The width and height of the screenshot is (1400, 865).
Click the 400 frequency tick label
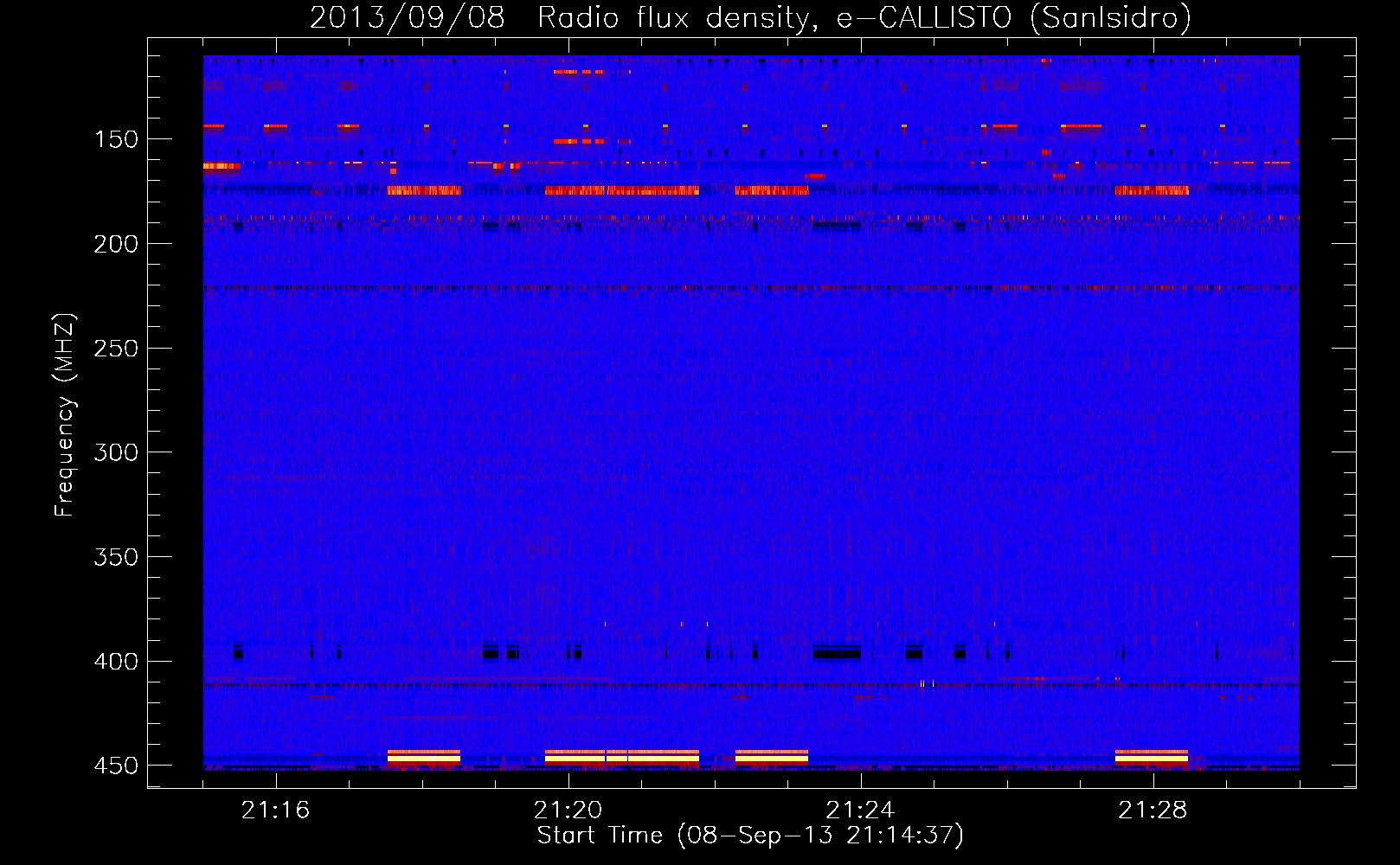click(x=115, y=662)
